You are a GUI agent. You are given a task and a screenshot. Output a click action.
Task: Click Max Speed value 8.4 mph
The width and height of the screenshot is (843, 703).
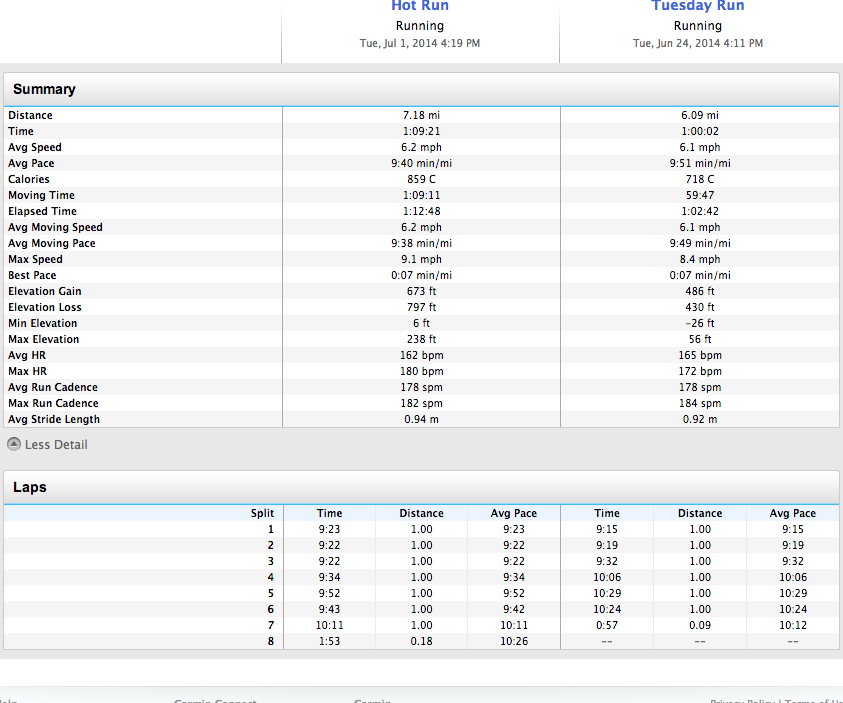pyautogui.click(x=699, y=260)
